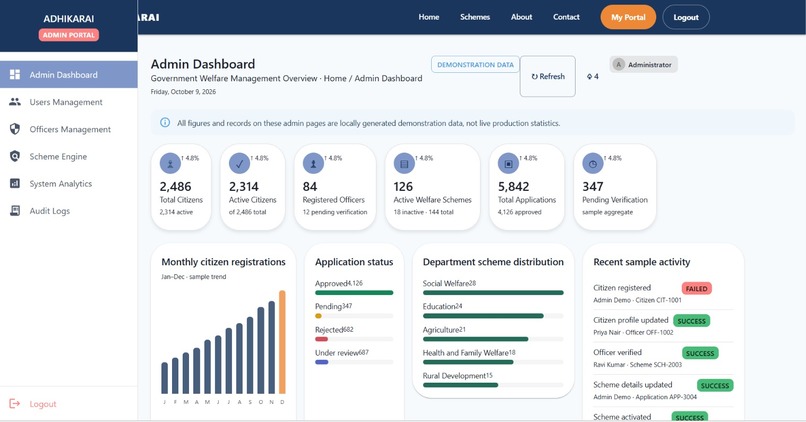View the Audit Logs
Viewport: 806px width, 422px height.
69,211
